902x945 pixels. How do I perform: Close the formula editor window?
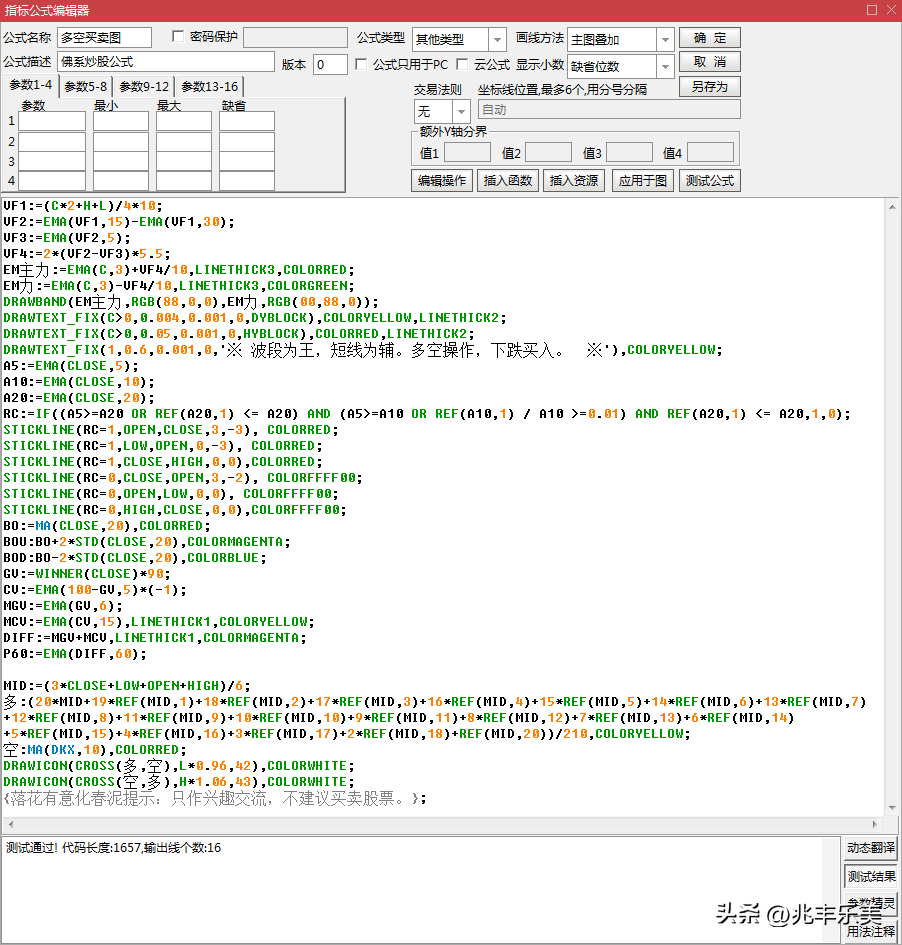pyautogui.click(x=891, y=10)
